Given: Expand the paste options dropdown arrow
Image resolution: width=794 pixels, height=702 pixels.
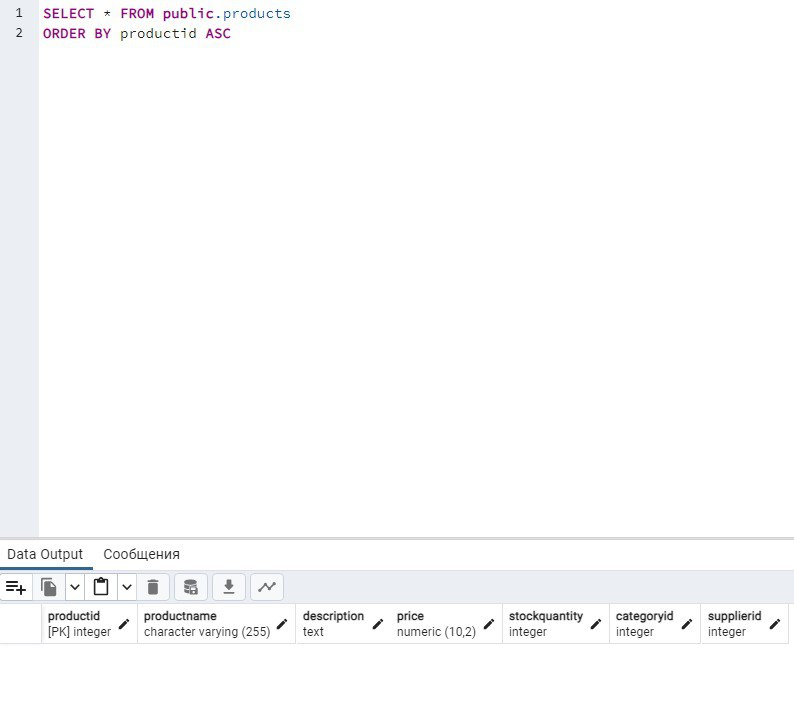Looking at the screenshot, I should pos(127,587).
